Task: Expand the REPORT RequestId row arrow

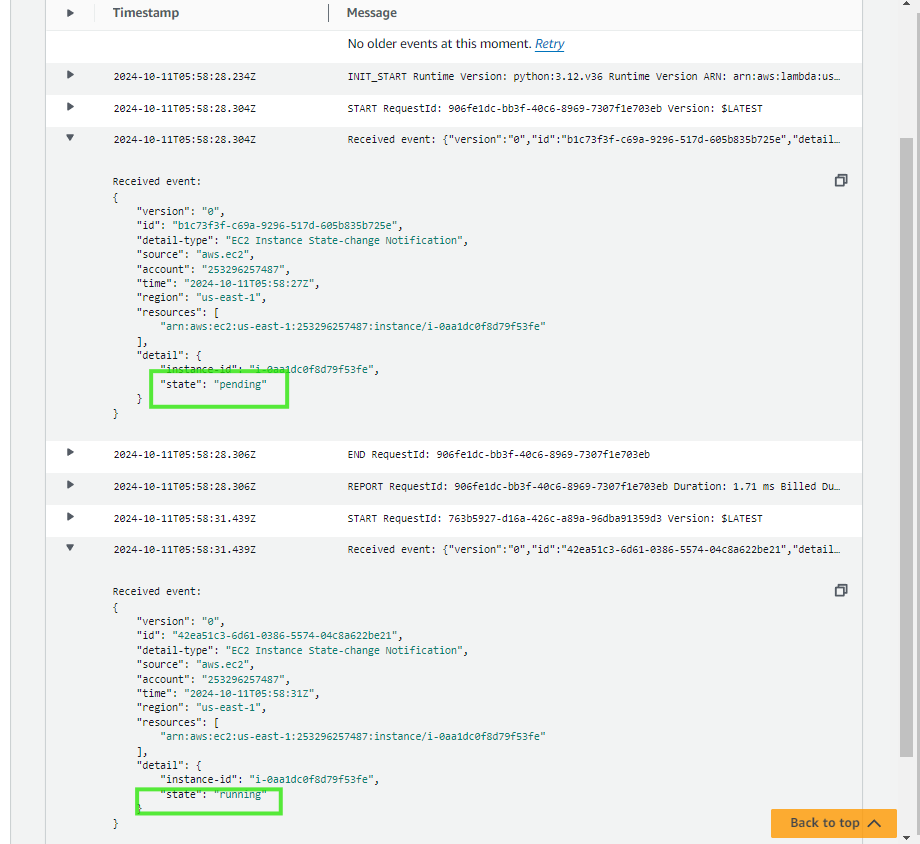Action: (70, 485)
